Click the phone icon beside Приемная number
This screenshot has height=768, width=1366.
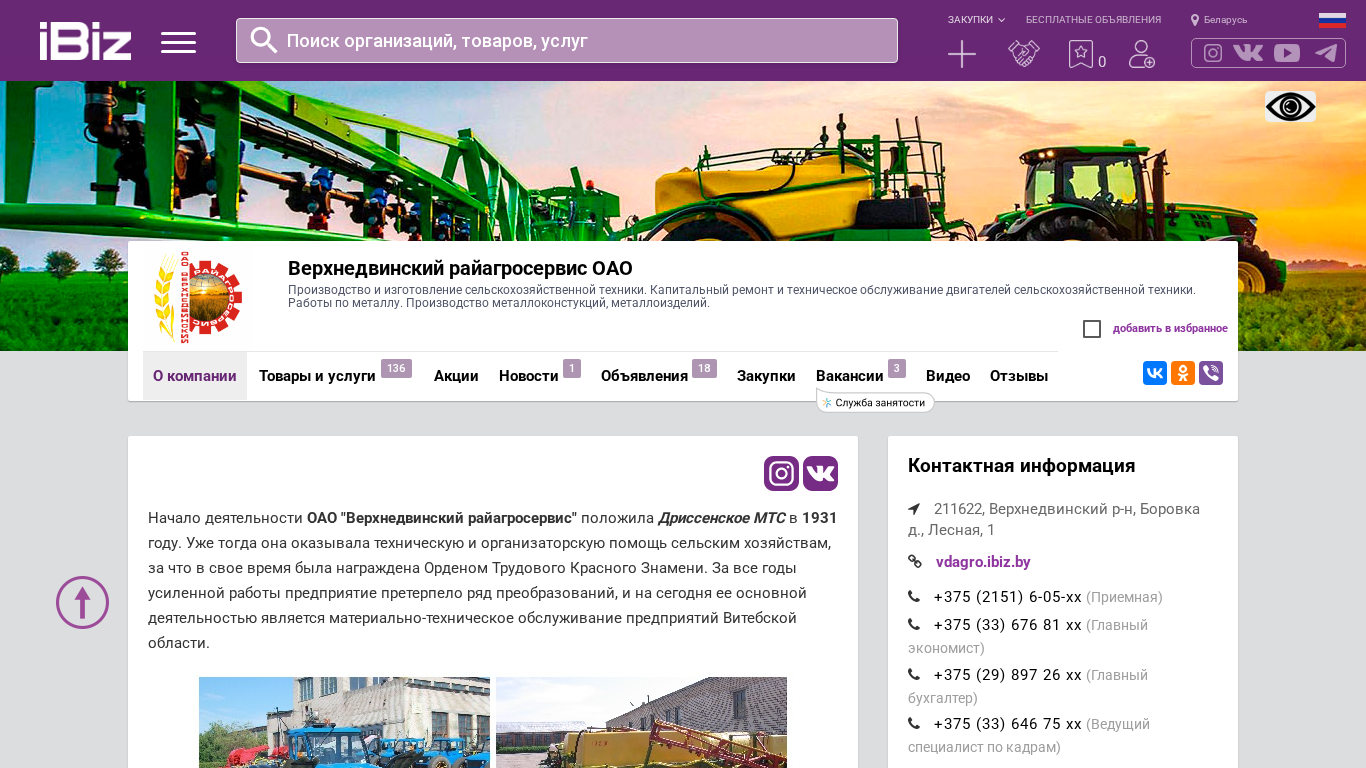[914, 597]
